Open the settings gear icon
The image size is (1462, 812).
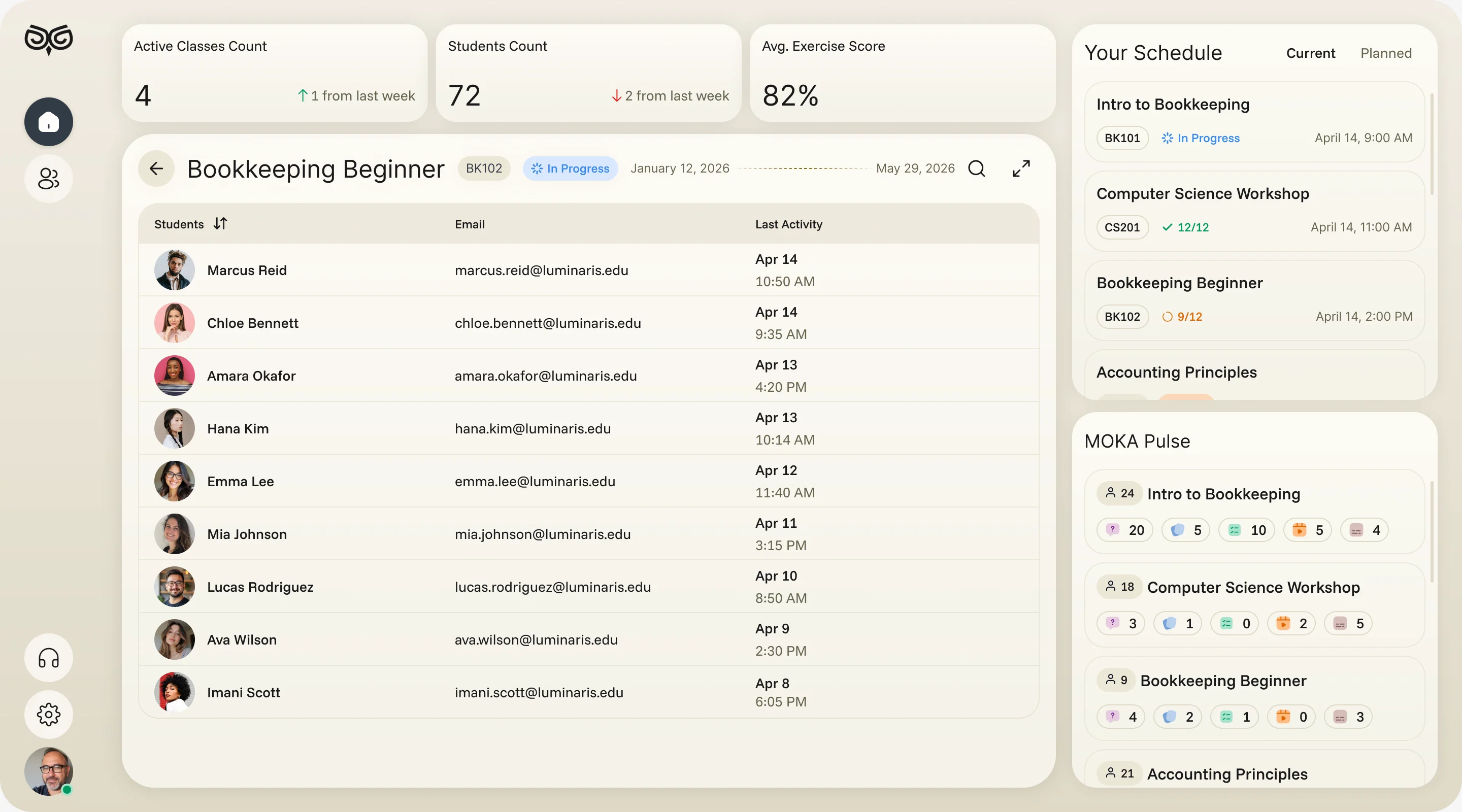(49, 715)
